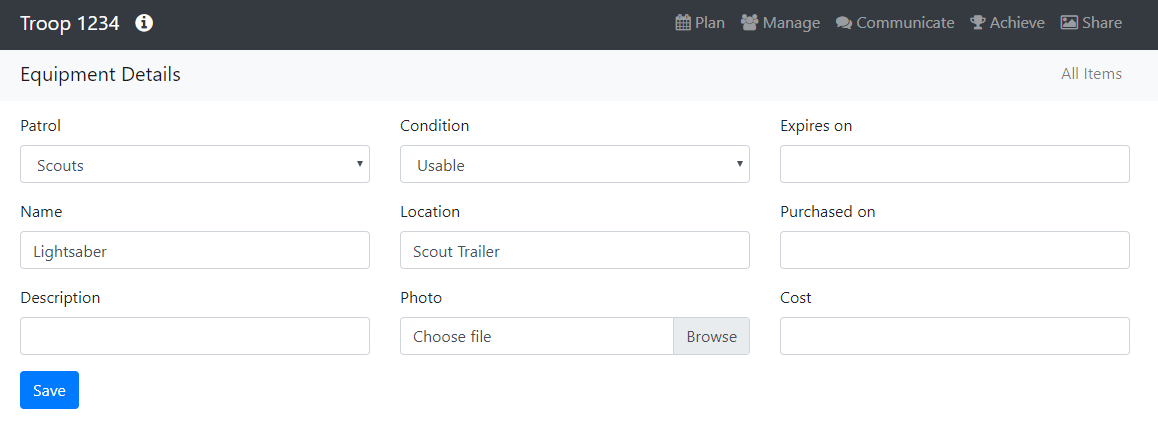Open the Plan menu text
Image resolution: width=1158 pixels, height=433 pixels.
(x=710, y=23)
